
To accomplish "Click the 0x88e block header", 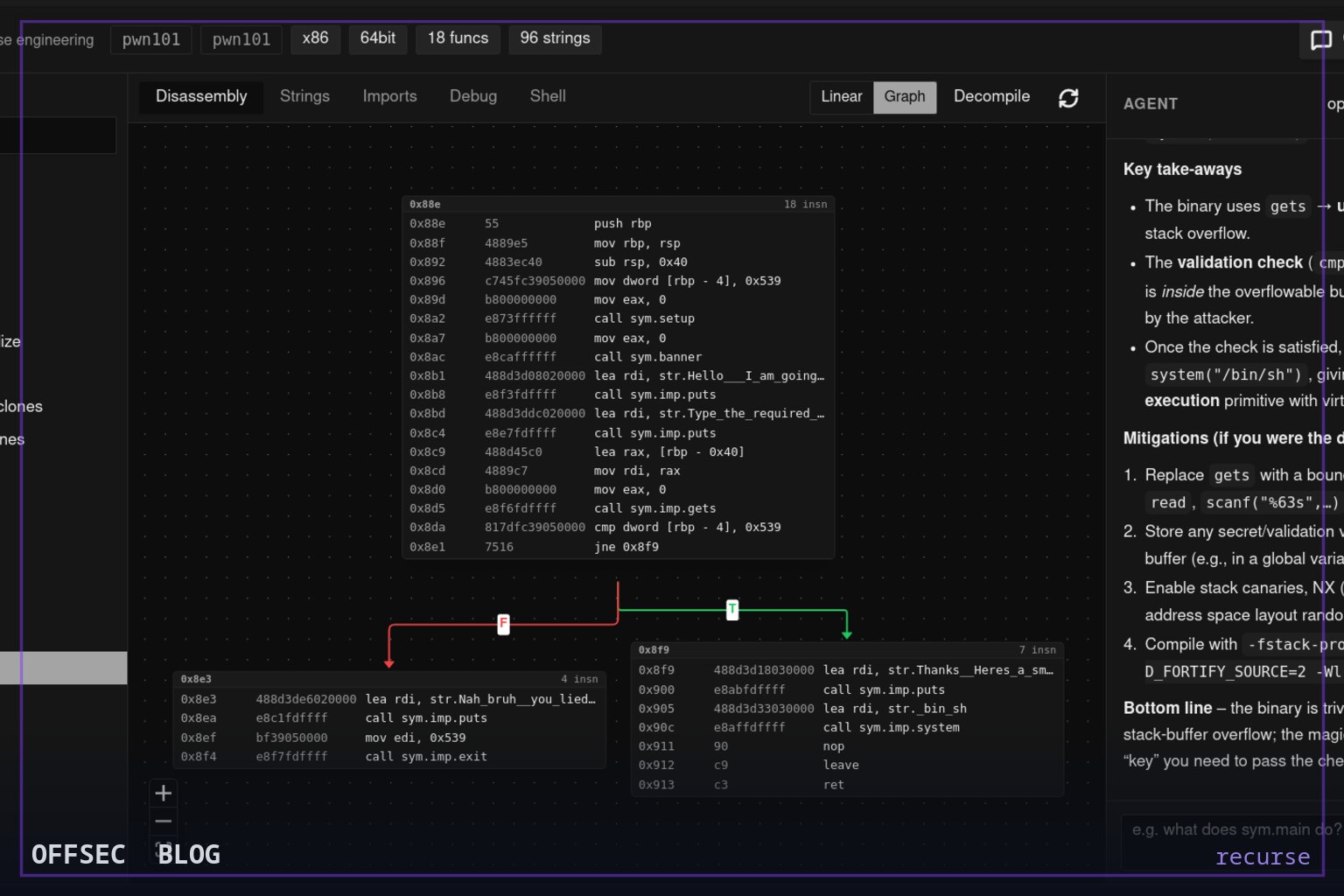I will tap(618, 205).
